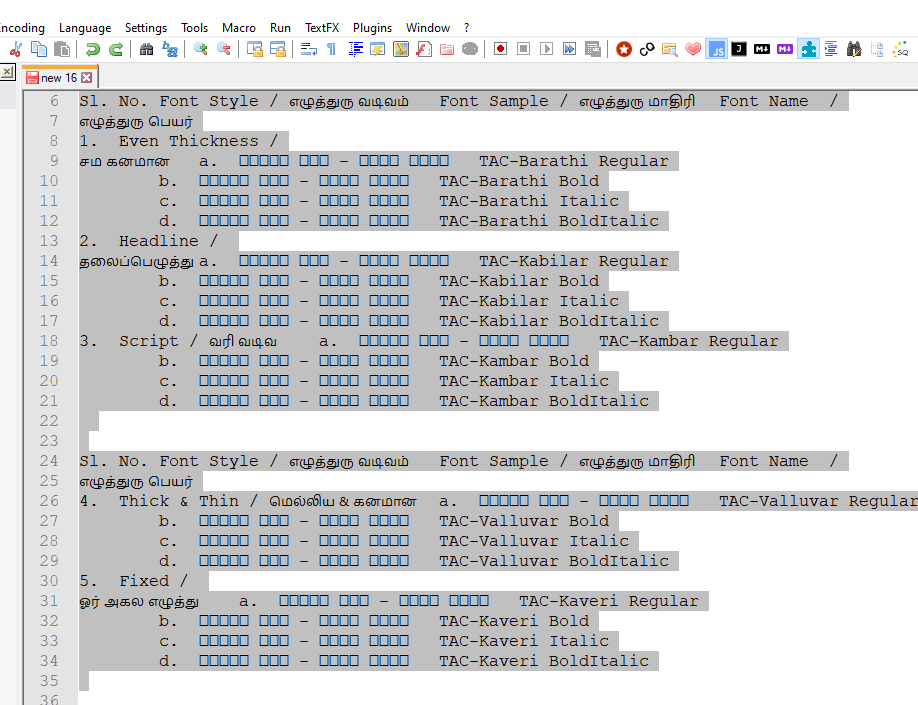Toggle Word Wrap toolbar button
The image size is (918, 705).
pos(309,49)
